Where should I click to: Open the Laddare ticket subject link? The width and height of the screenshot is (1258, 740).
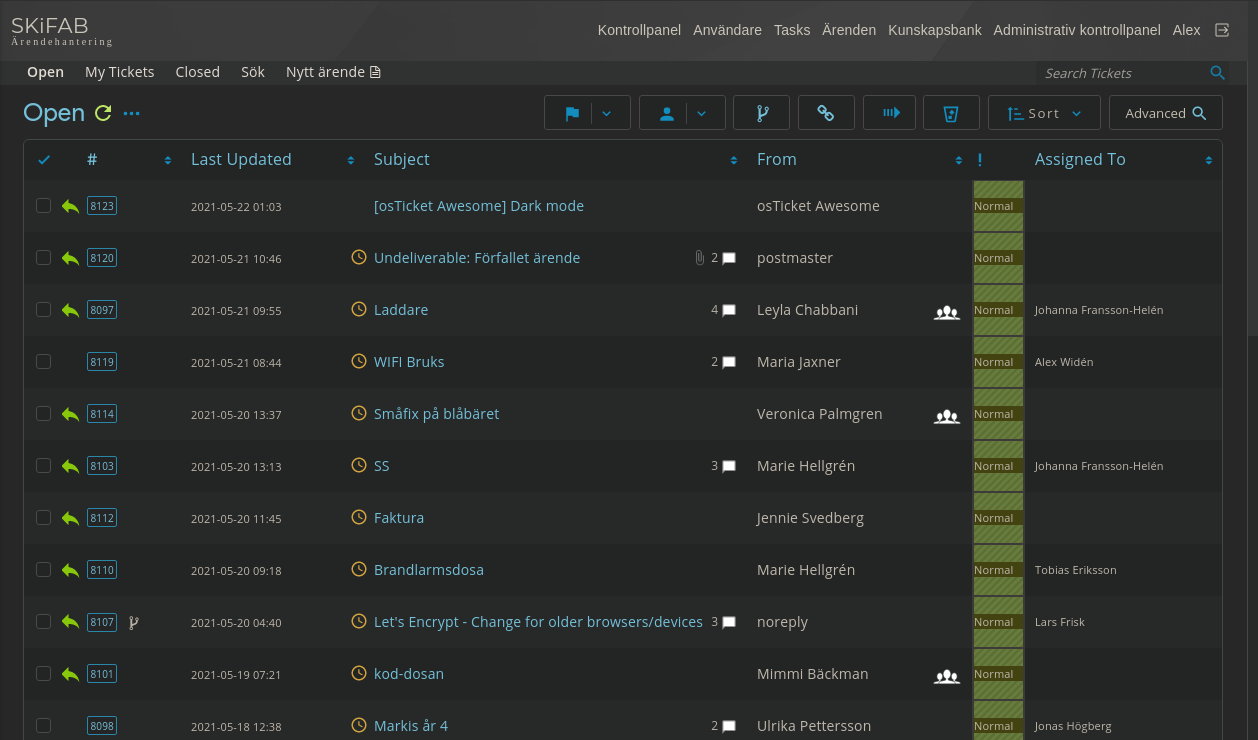(x=401, y=310)
